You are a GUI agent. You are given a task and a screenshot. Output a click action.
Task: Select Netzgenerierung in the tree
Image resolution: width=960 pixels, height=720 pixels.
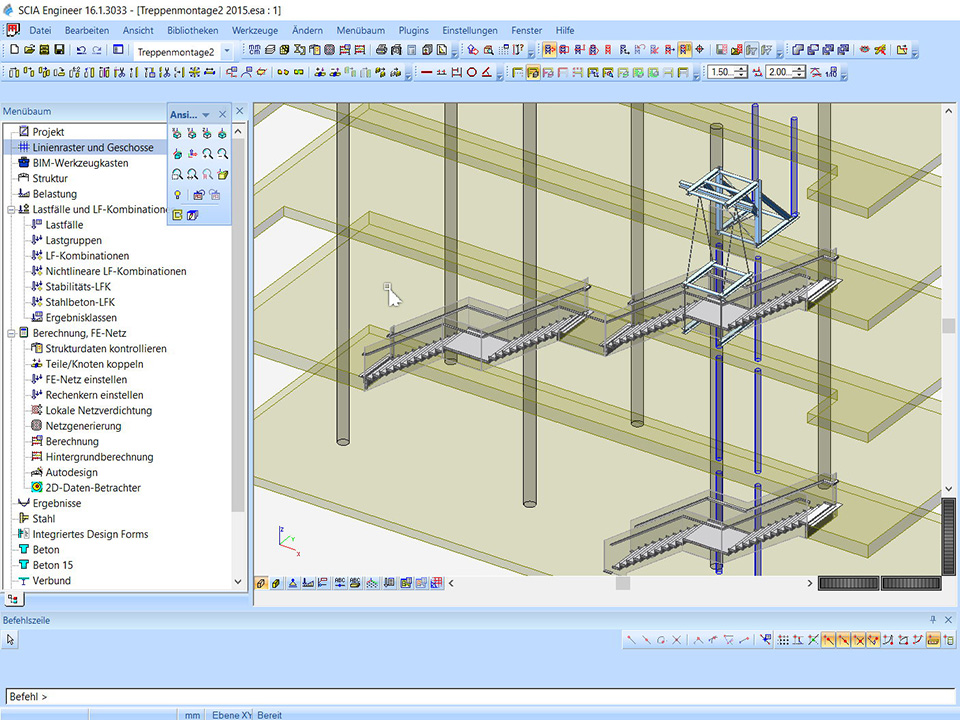tap(83, 426)
